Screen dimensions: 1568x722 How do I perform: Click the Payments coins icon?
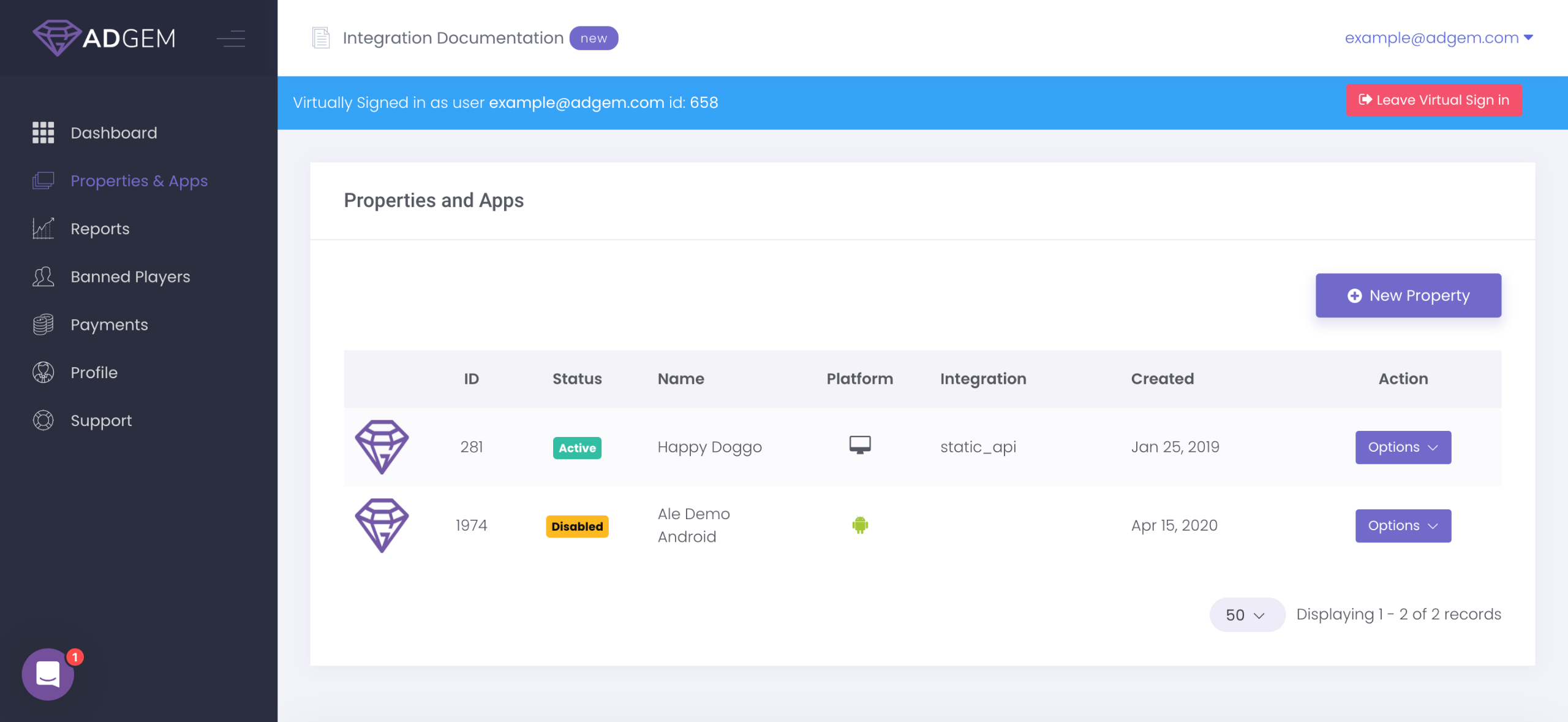(x=43, y=324)
